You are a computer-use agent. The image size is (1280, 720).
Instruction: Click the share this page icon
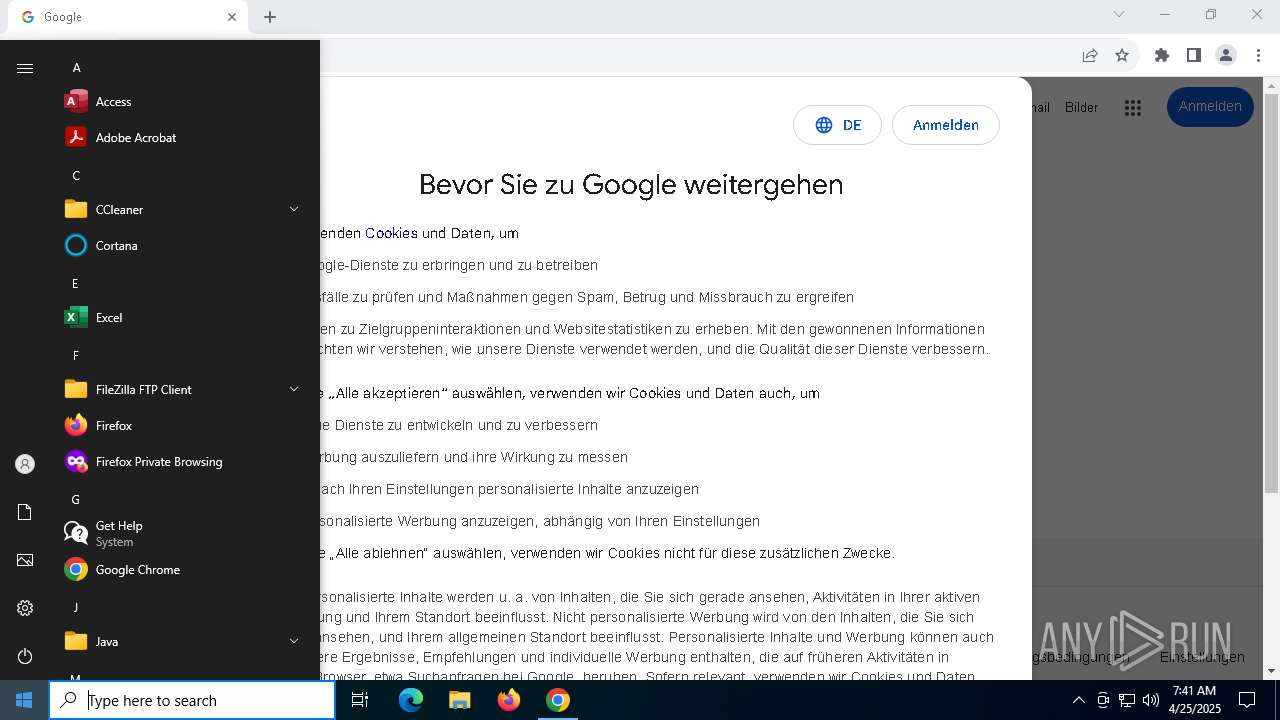coord(1090,55)
